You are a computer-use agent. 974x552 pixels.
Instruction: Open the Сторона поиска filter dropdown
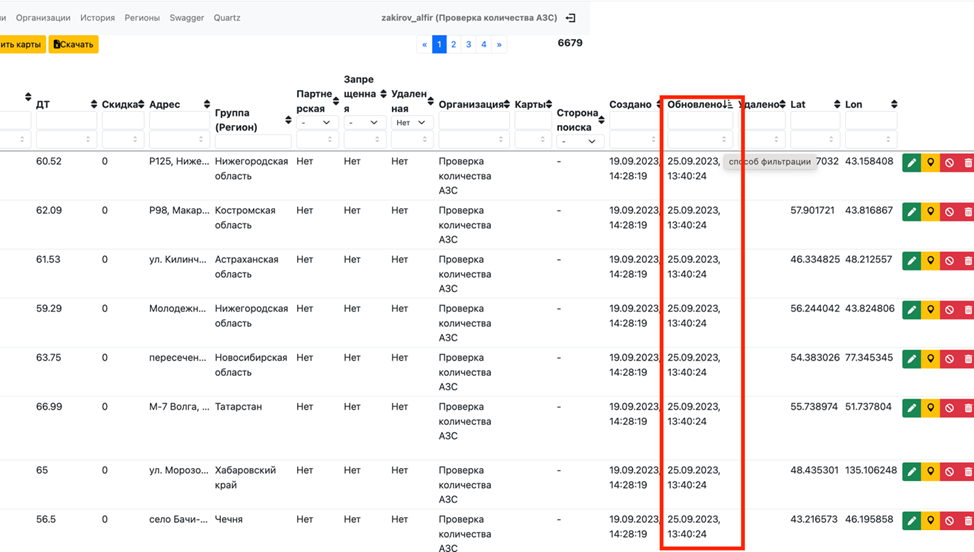(x=578, y=142)
